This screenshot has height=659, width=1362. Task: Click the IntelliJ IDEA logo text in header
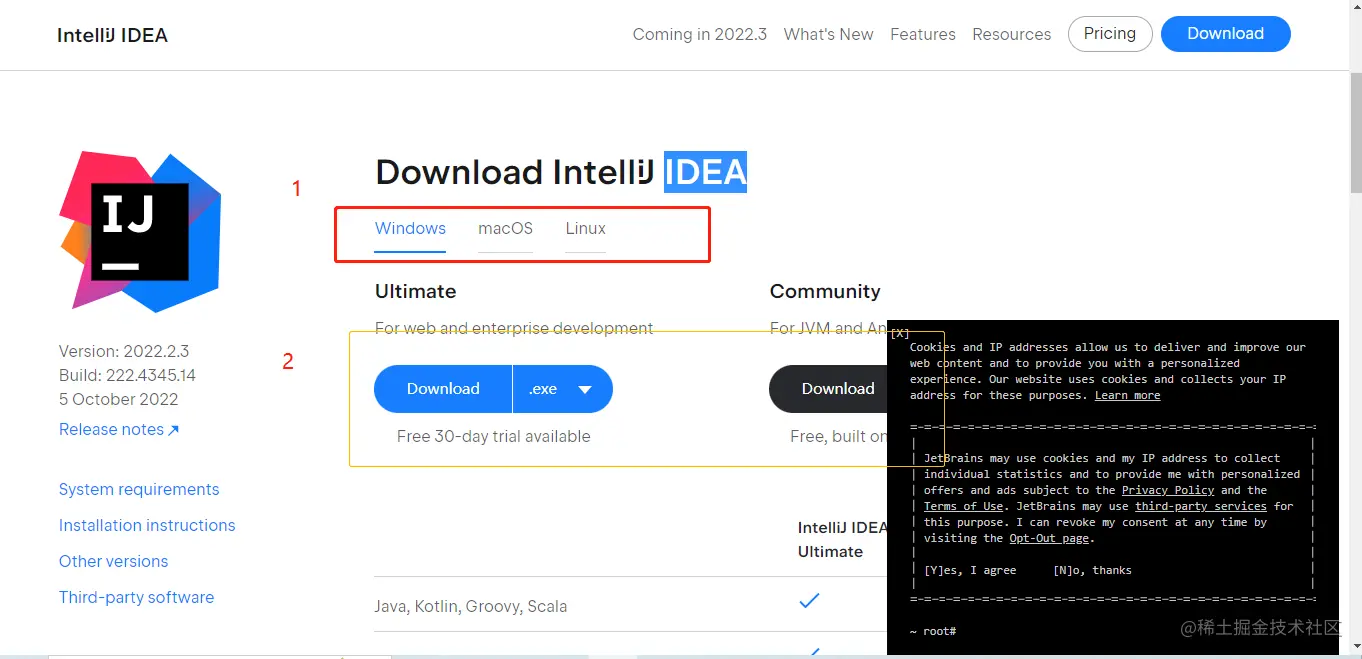tap(112, 35)
